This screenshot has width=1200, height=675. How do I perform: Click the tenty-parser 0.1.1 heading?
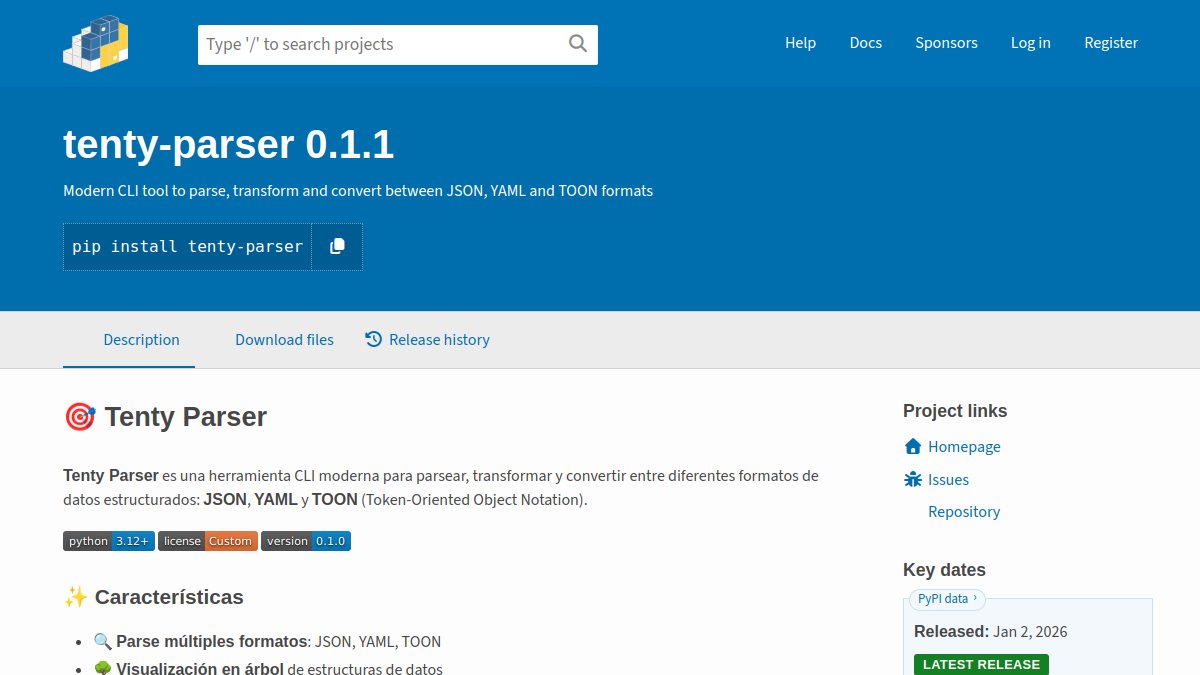pos(228,145)
